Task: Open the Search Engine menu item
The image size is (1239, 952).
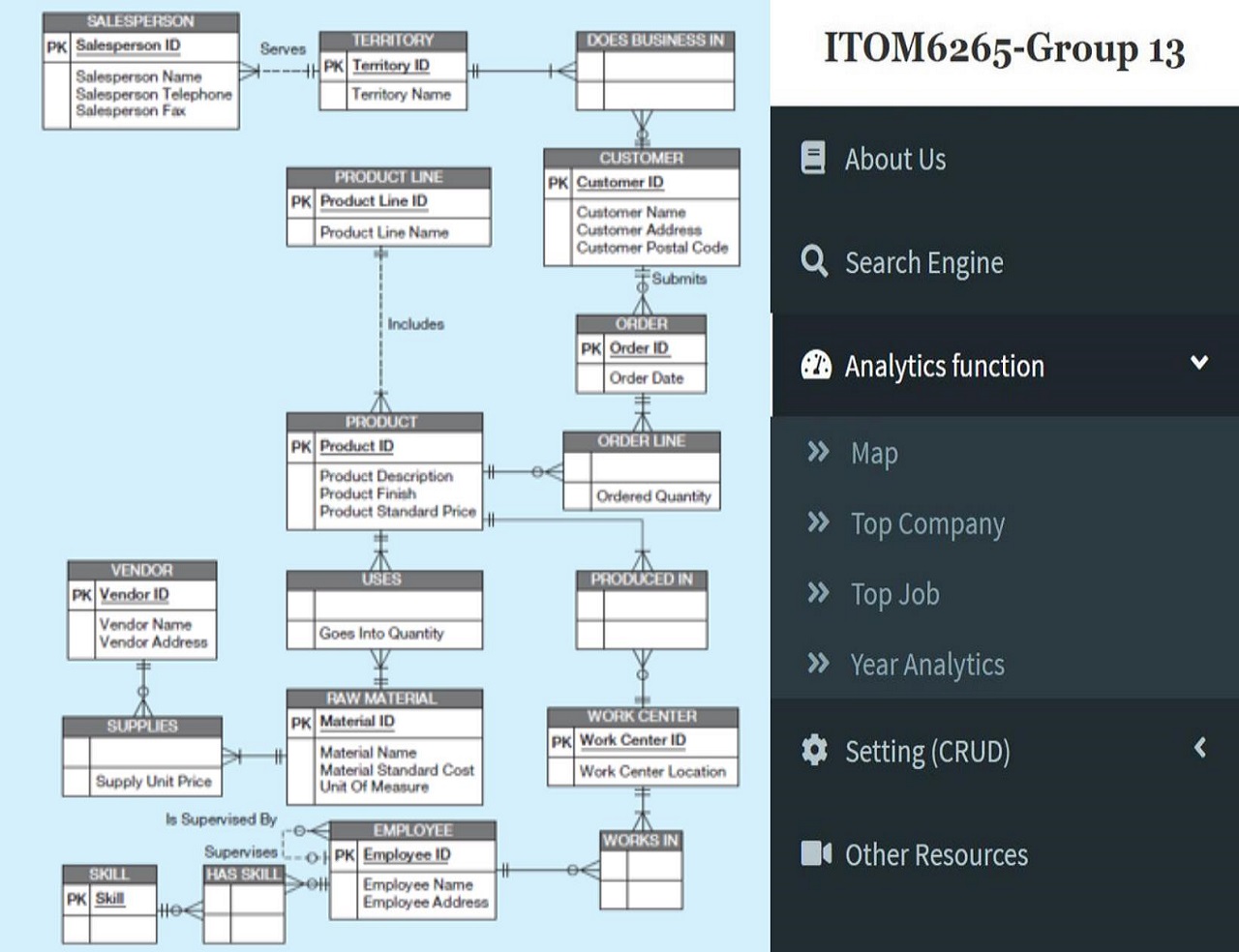Action: click(923, 263)
